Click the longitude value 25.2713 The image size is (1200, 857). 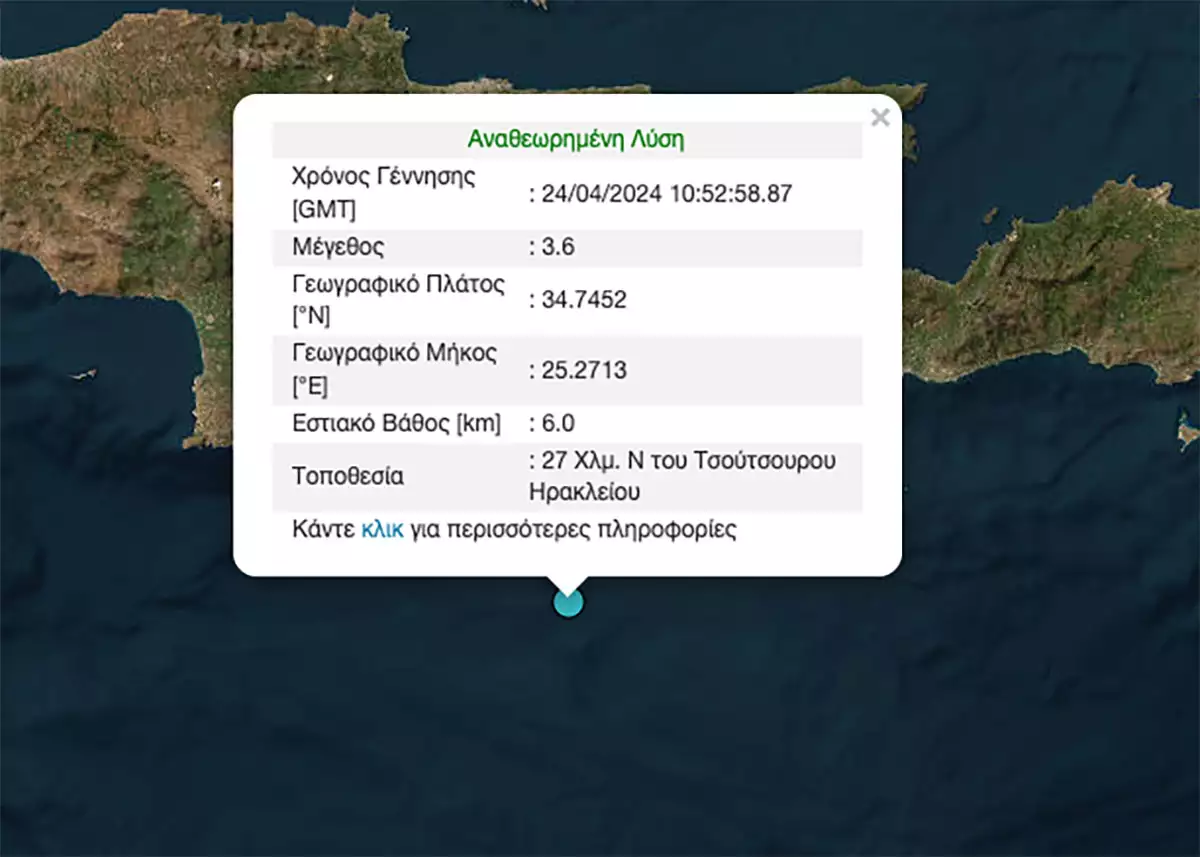pyautogui.click(x=583, y=371)
